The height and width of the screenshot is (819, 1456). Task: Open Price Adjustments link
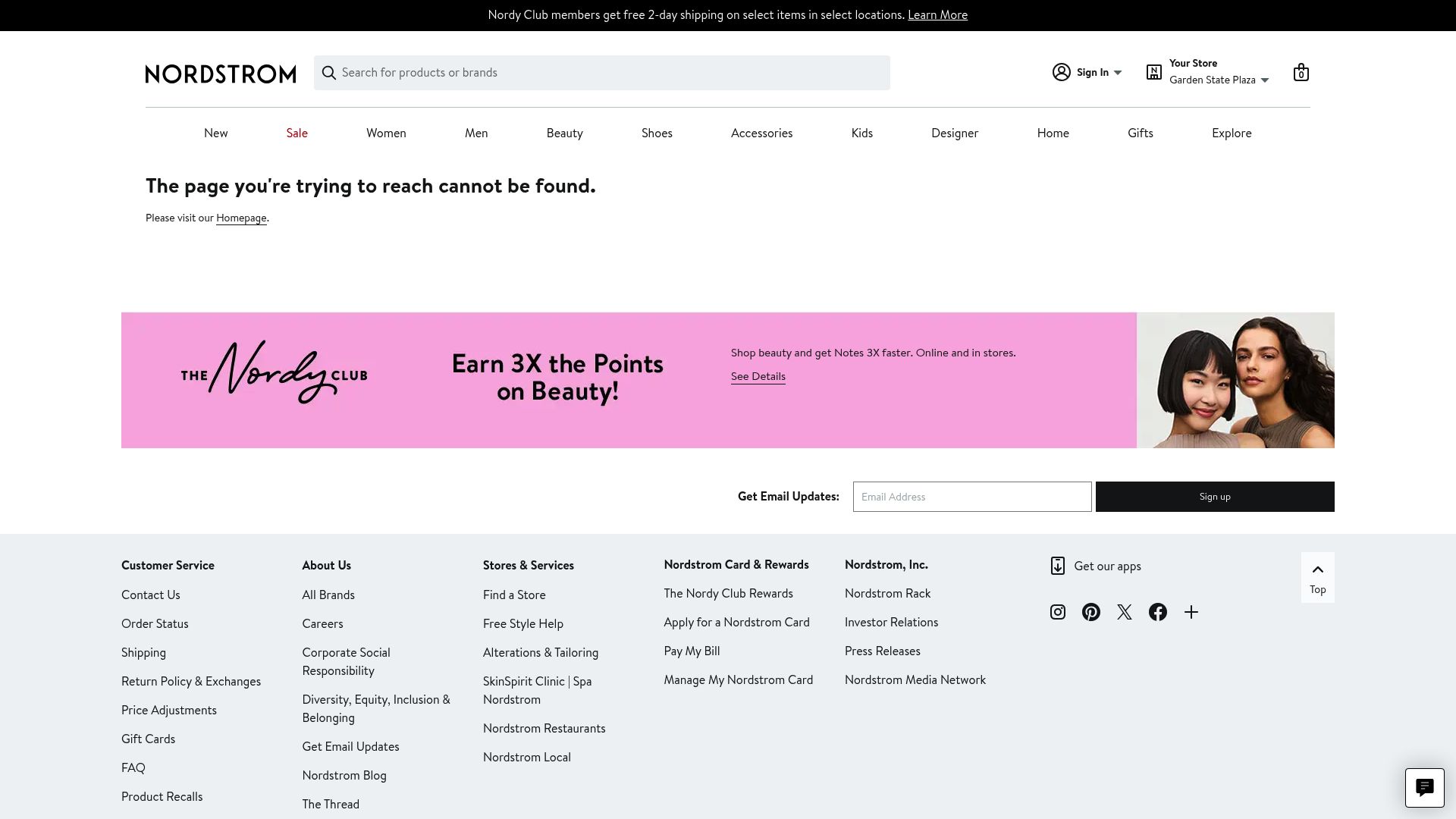pyautogui.click(x=169, y=711)
